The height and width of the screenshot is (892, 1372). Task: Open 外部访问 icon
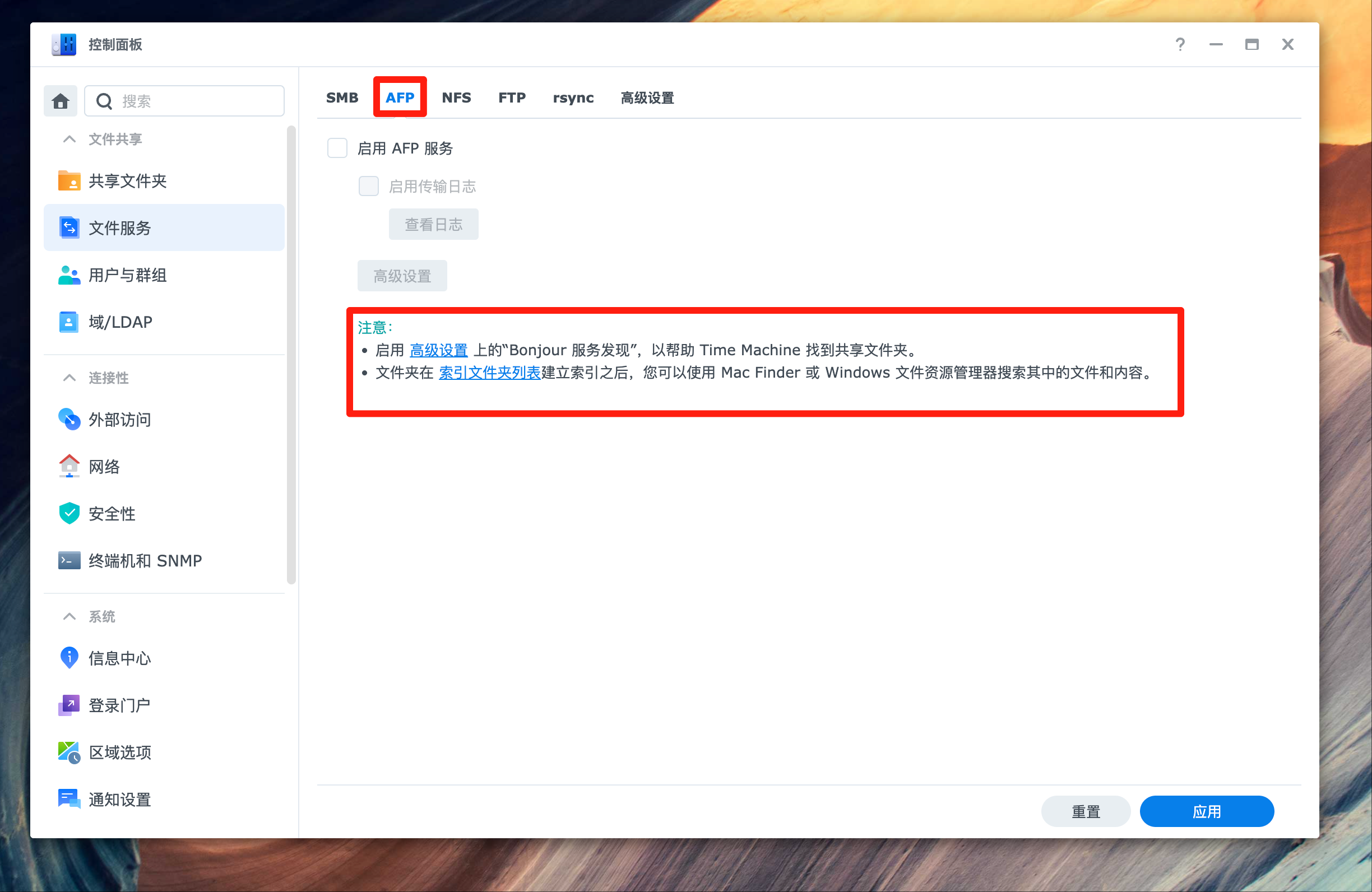[x=69, y=420]
